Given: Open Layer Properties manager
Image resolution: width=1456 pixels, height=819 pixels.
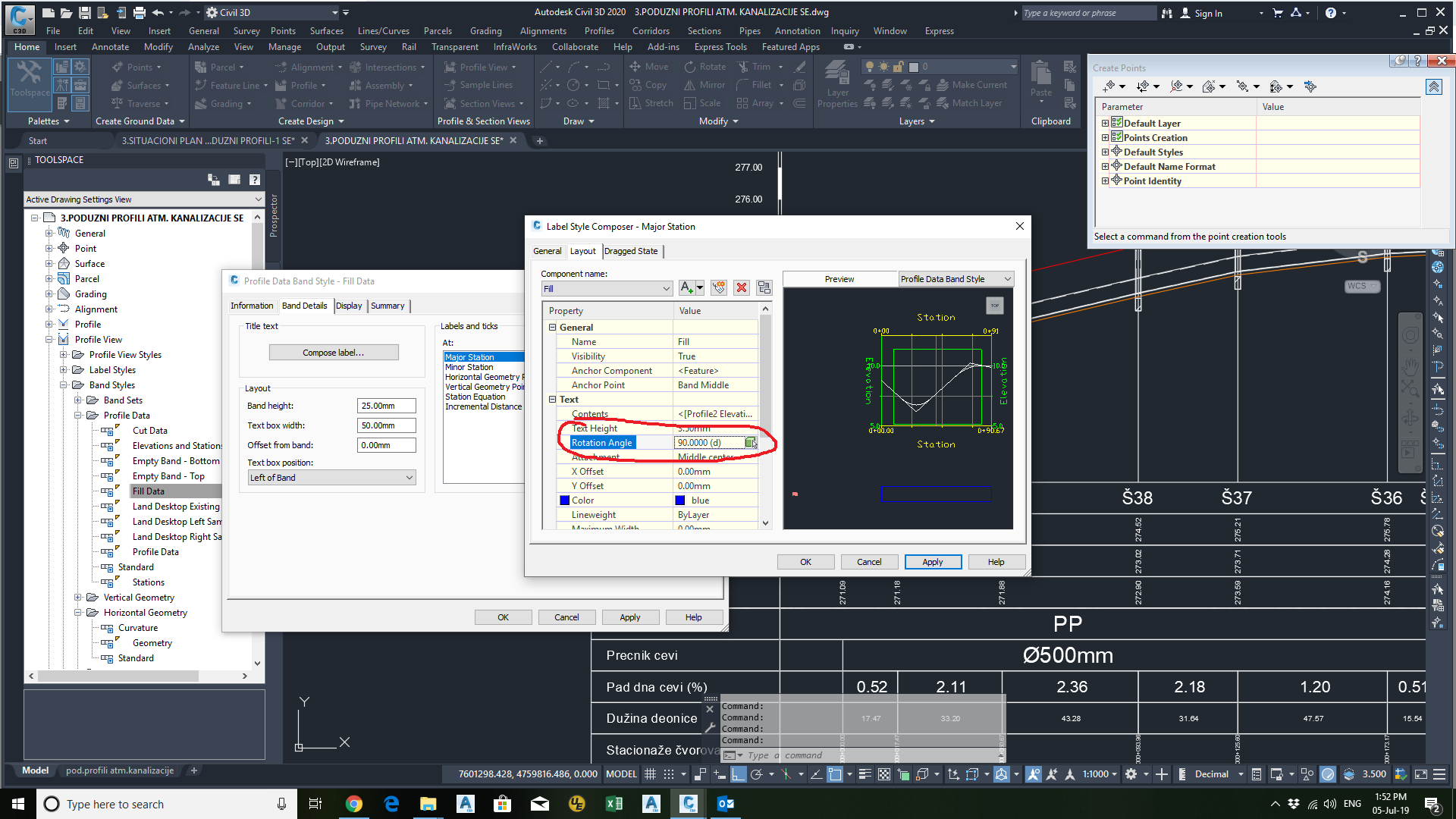Looking at the screenshot, I should (x=837, y=83).
